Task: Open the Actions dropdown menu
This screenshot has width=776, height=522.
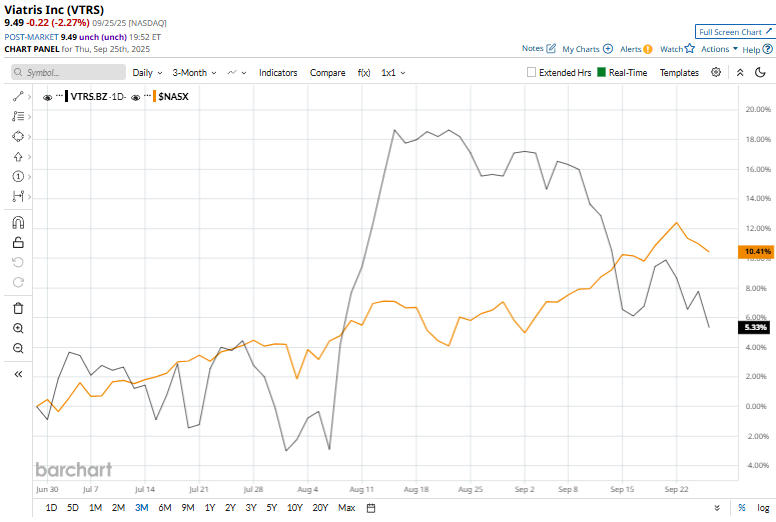Action: (720, 49)
